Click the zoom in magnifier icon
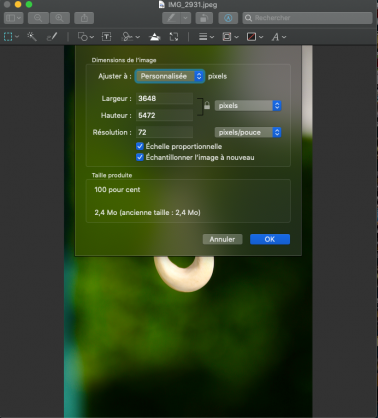 (x=60, y=18)
